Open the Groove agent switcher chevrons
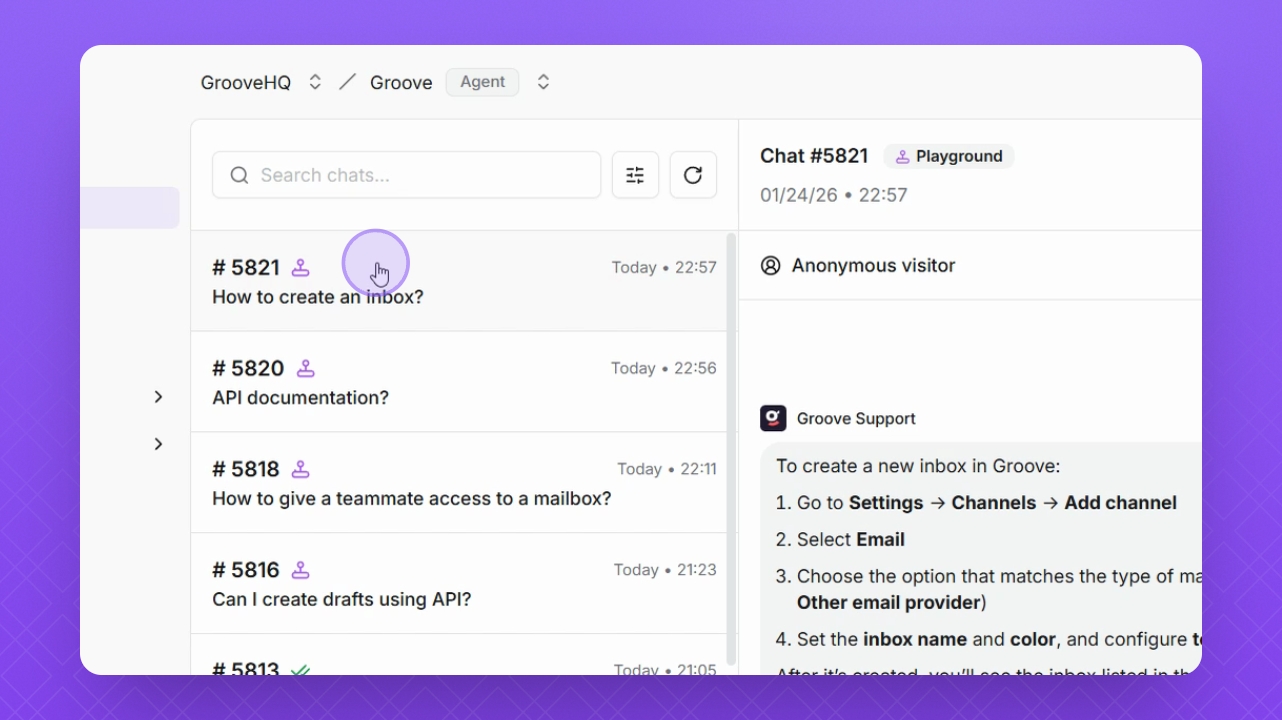 pos(543,82)
